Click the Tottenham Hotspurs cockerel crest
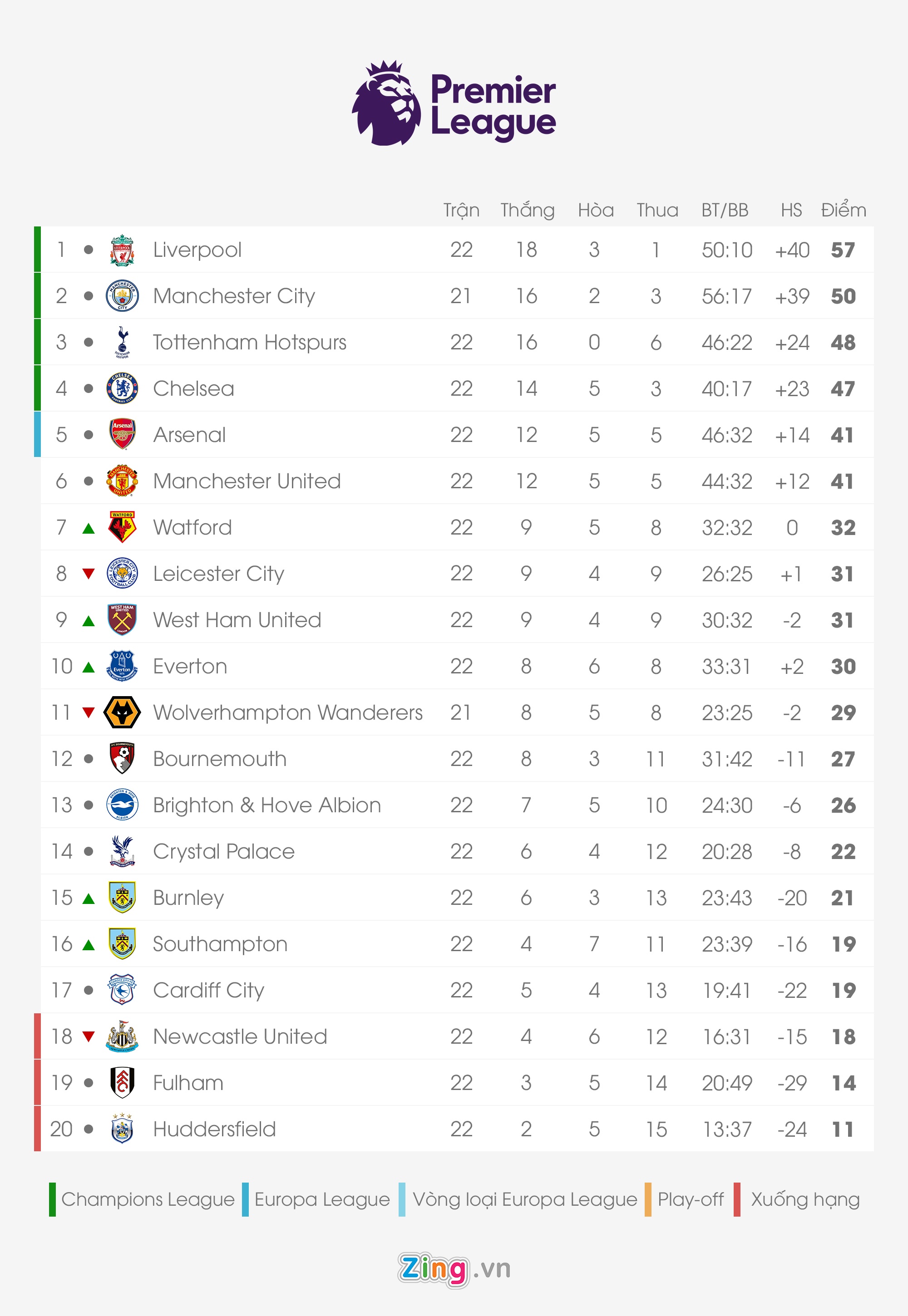Screen dimensions: 908x1316 122,342
